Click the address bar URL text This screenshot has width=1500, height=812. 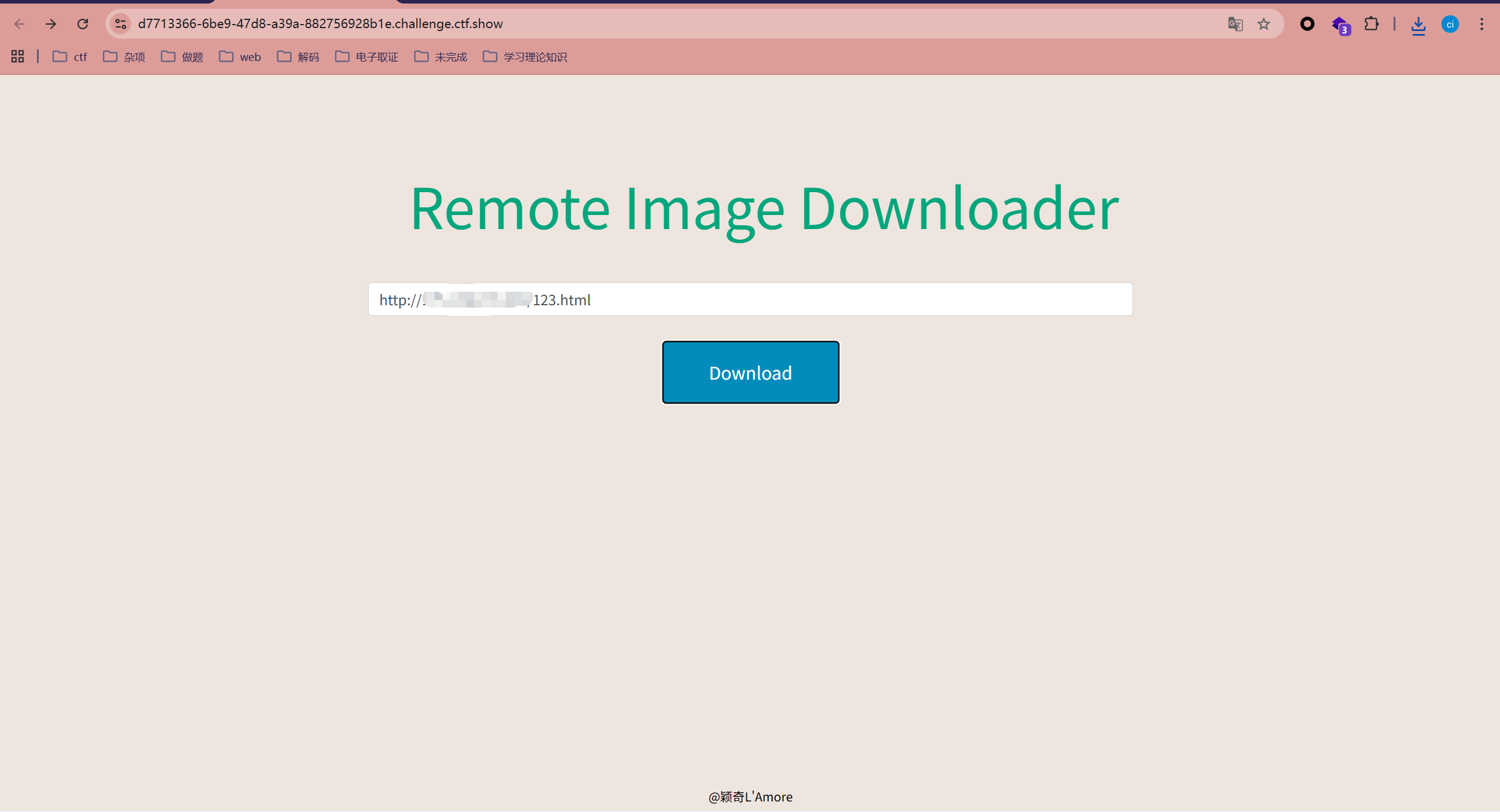tap(320, 24)
